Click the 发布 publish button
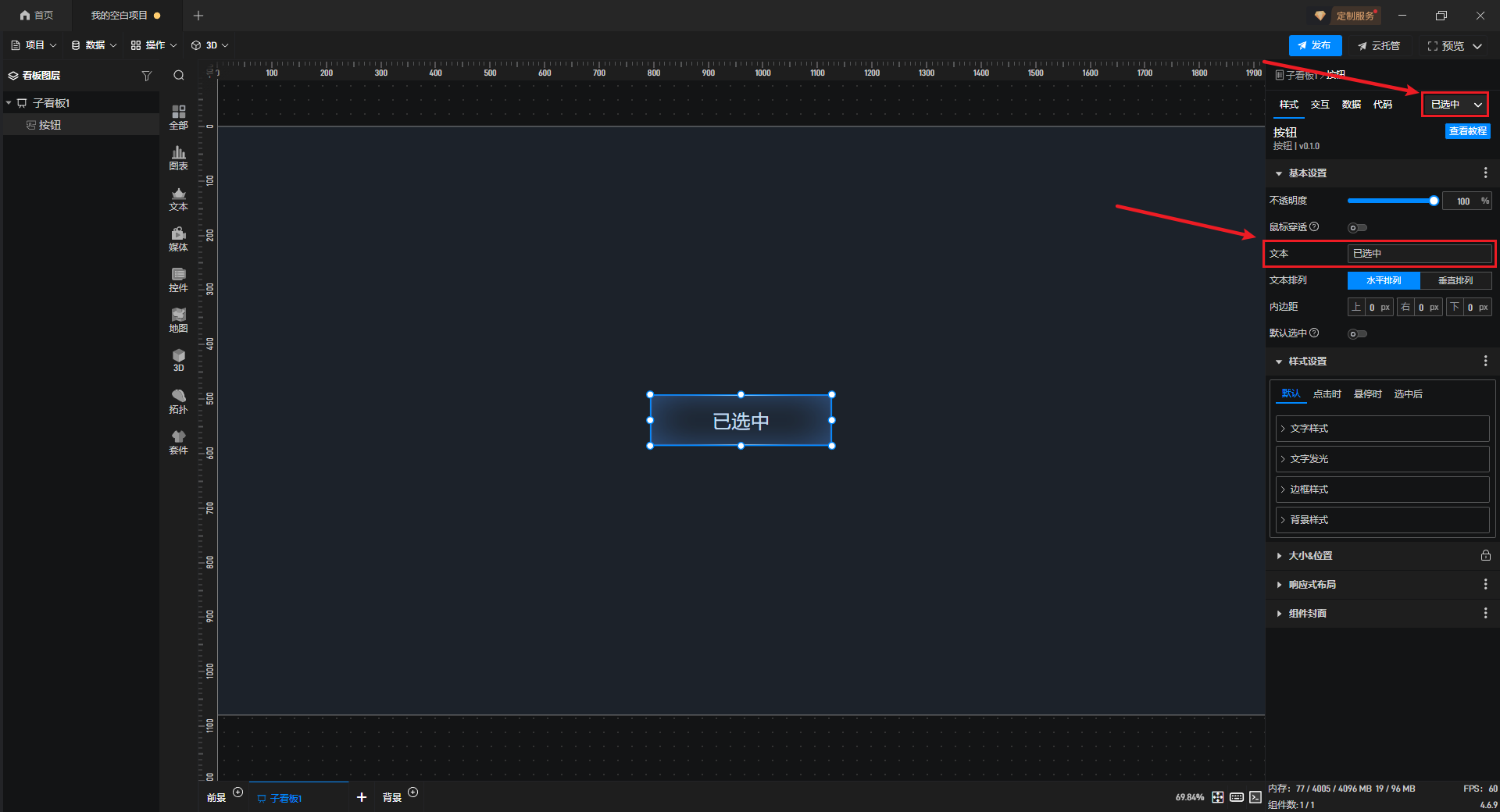The height and width of the screenshot is (812, 1500). tap(1315, 45)
